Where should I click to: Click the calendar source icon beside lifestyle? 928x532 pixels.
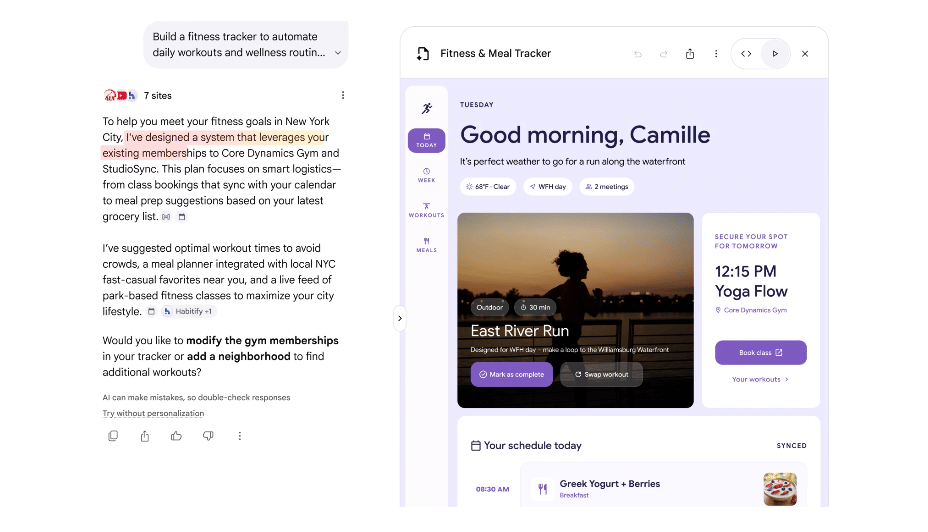[x=152, y=311]
